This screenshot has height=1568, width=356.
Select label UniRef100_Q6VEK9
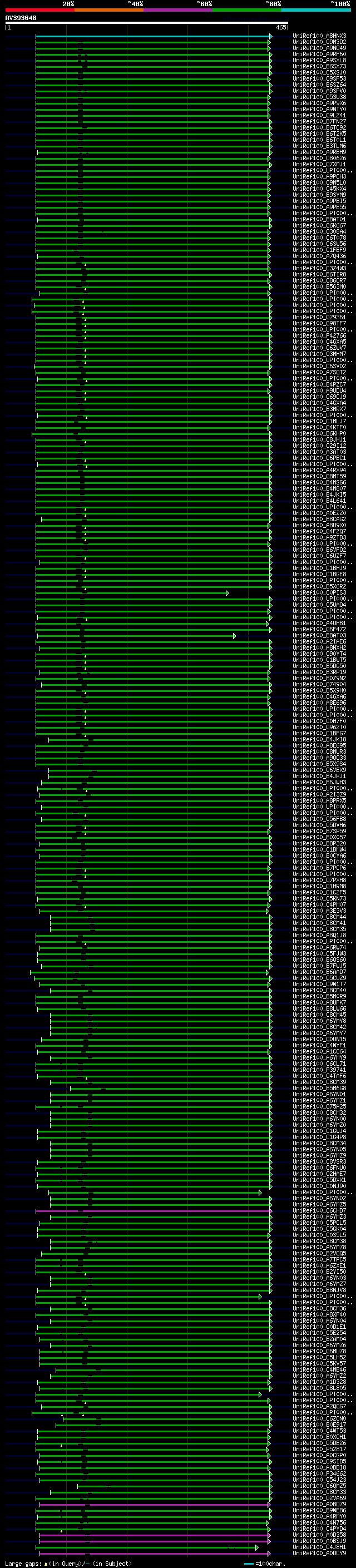point(319,770)
